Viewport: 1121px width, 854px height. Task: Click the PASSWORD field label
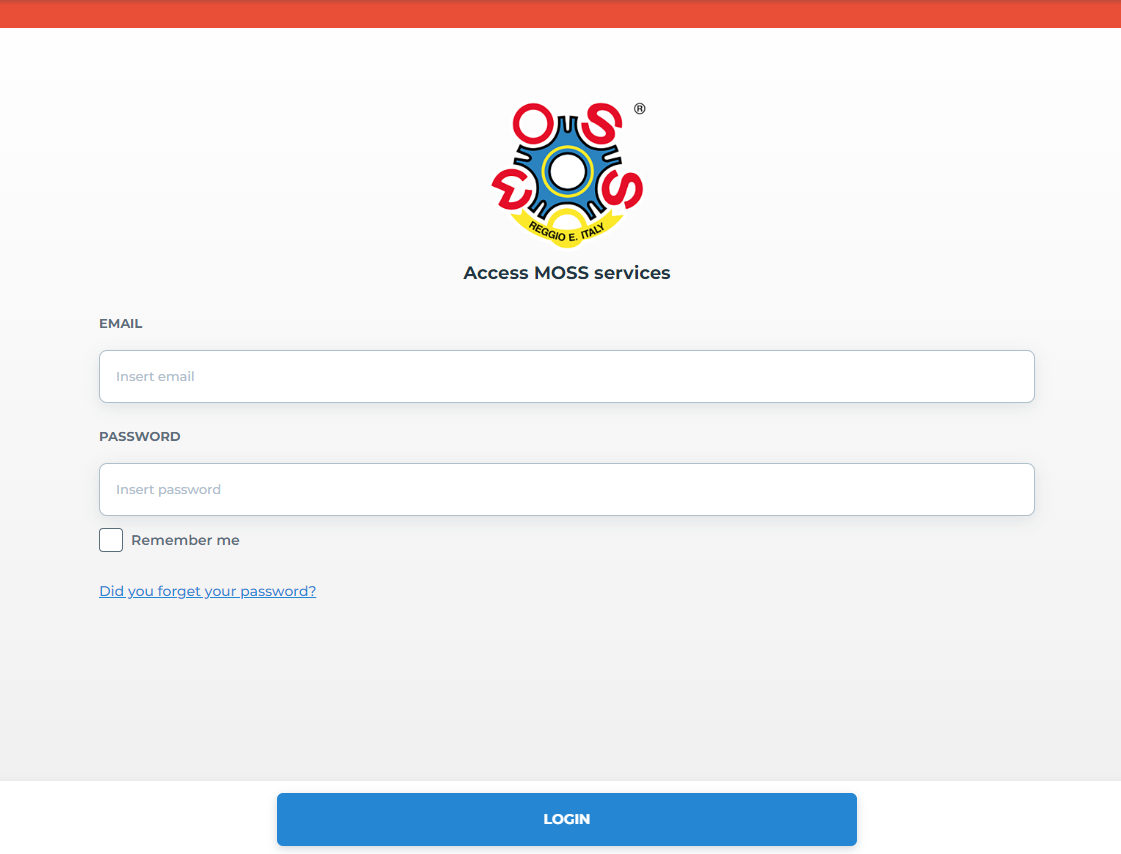point(140,437)
